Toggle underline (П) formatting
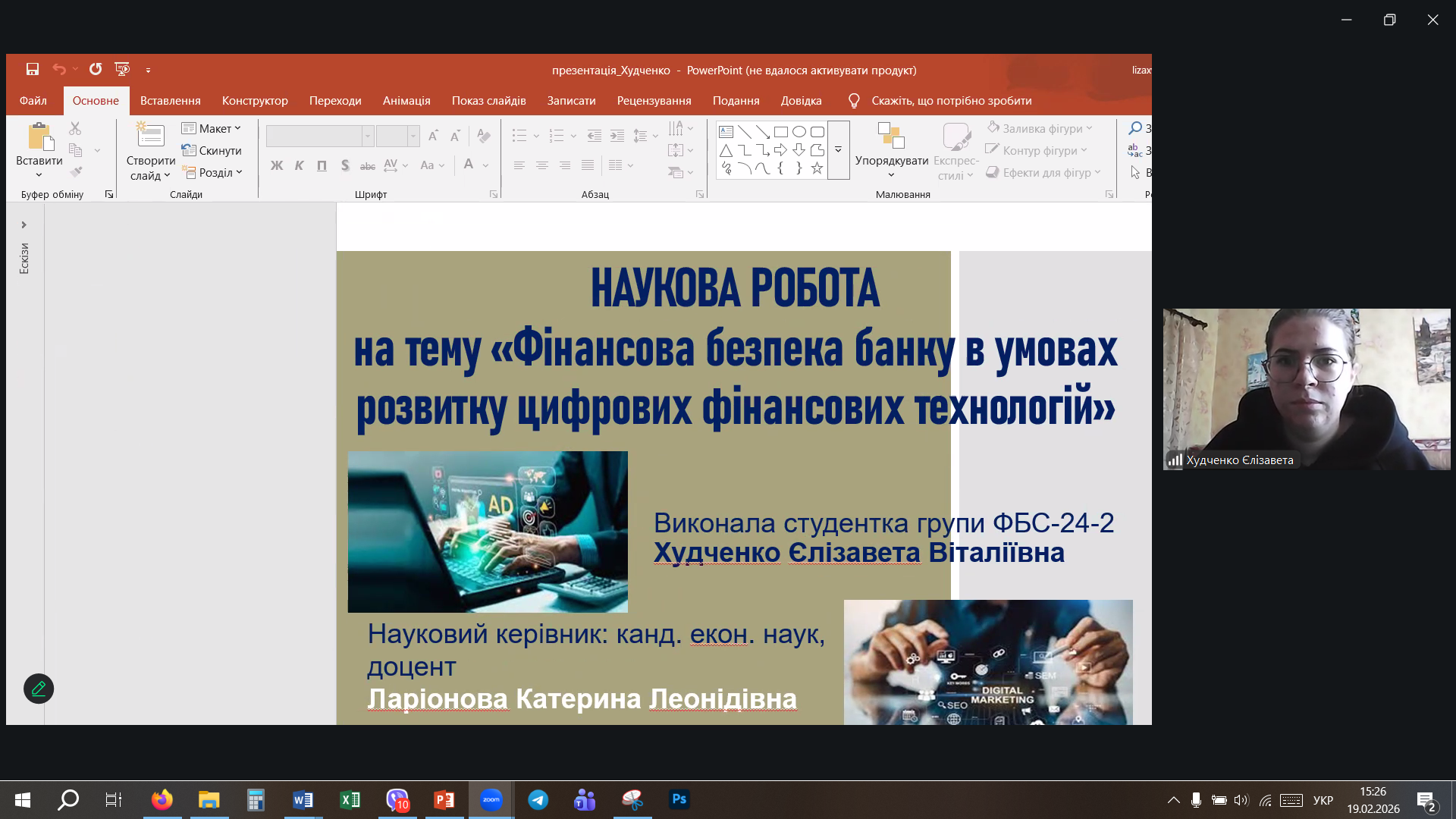The height and width of the screenshot is (819, 1456). point(322,165)
